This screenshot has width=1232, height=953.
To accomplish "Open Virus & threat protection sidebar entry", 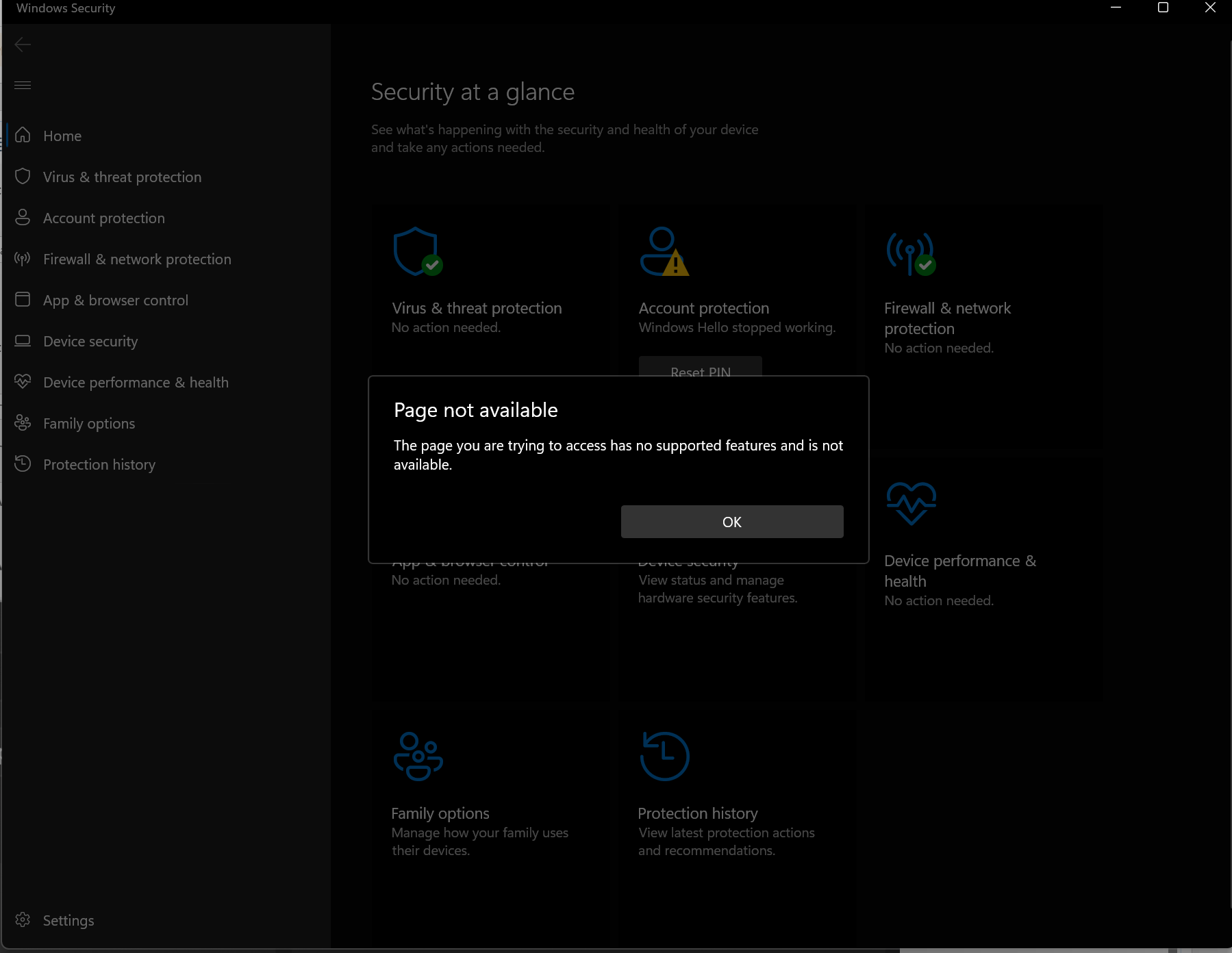I will coord(122,177).
